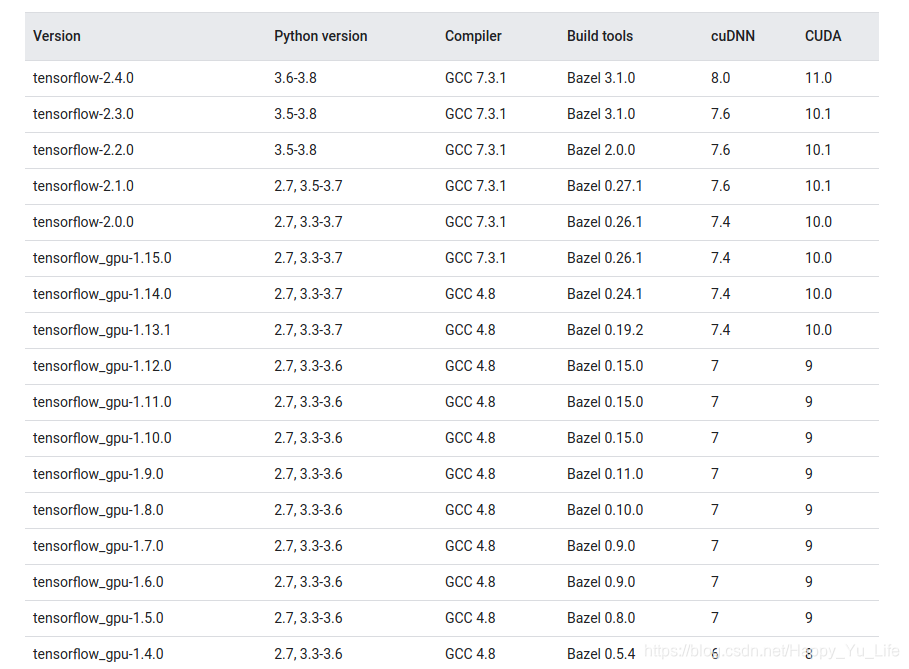909x669 pixels.
Task: Select the tensorflow-2.0.0 version cell
Action: (83, 221)
